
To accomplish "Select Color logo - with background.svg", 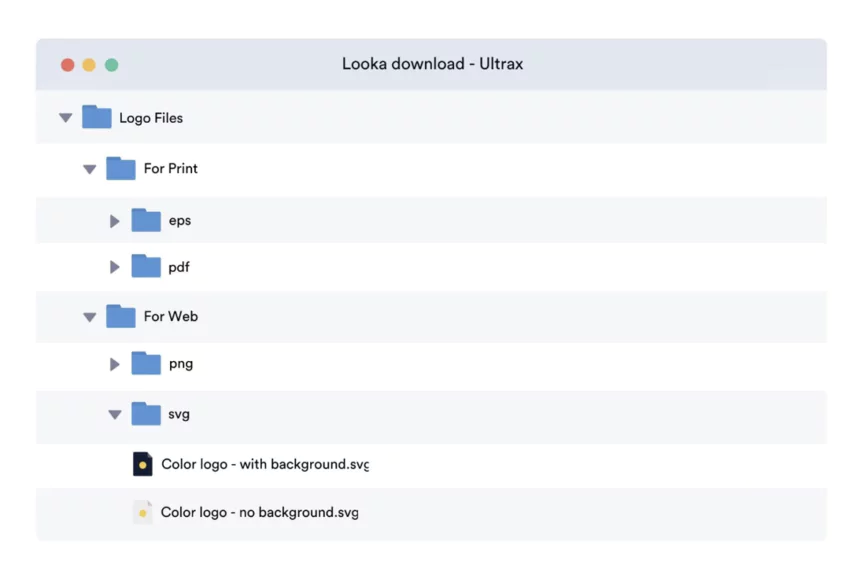I will click(x=264, y=463).
